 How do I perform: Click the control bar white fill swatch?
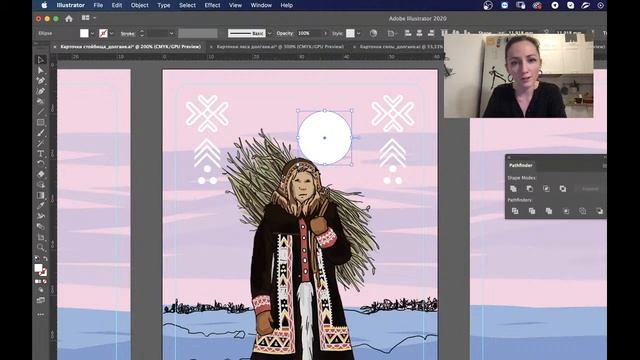(x=84, y=33)
